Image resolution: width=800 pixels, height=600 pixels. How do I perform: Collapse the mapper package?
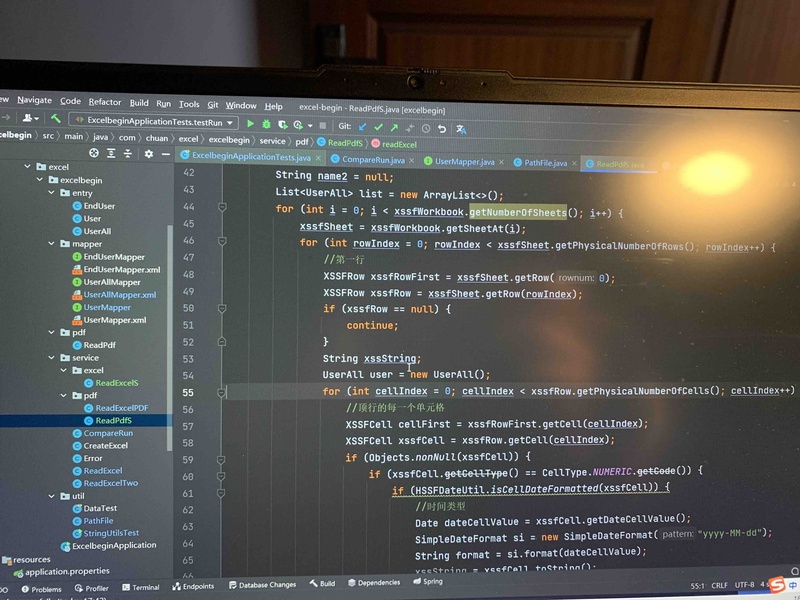51,243
